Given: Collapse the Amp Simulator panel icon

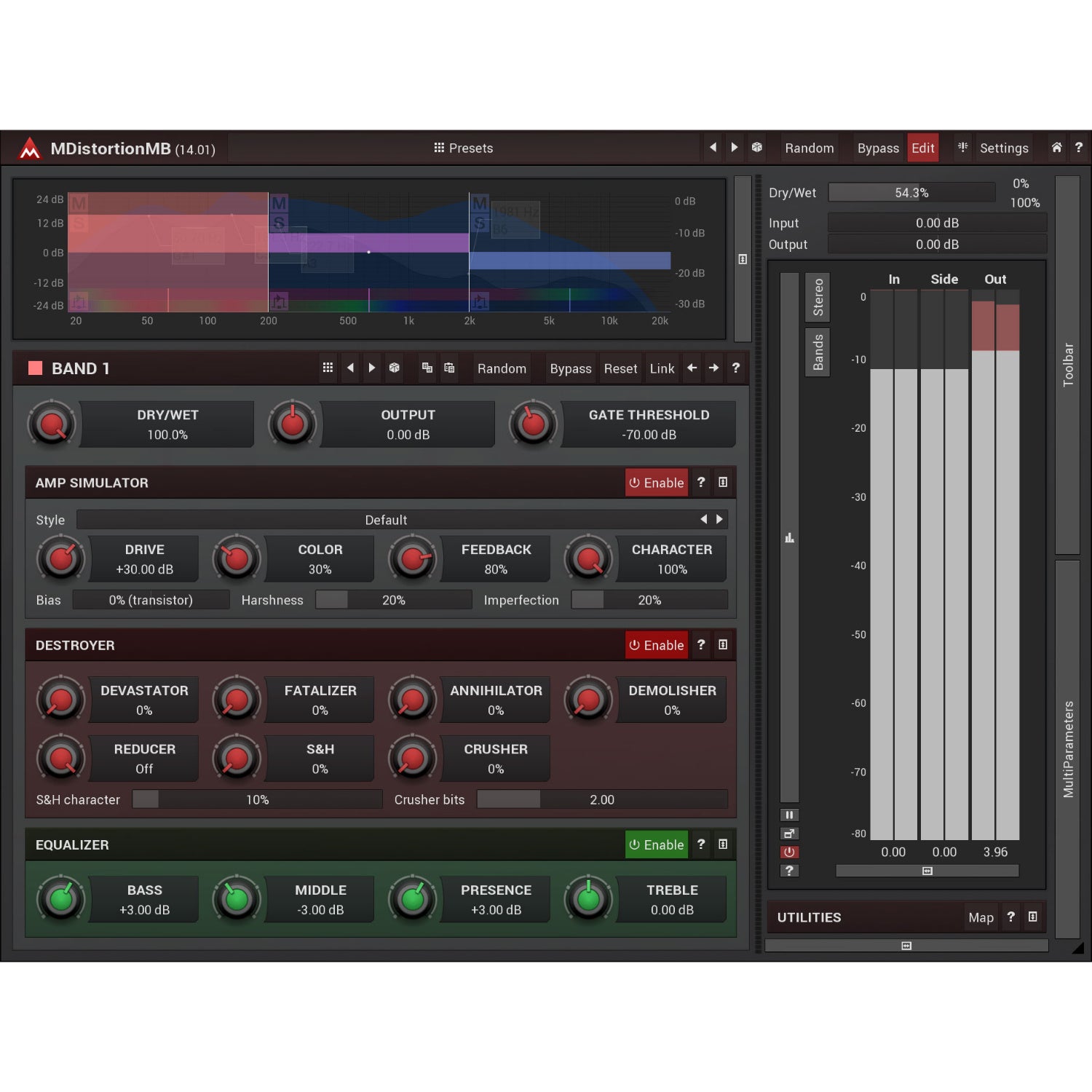Looking at the screenshot, I should coord(723,482).
